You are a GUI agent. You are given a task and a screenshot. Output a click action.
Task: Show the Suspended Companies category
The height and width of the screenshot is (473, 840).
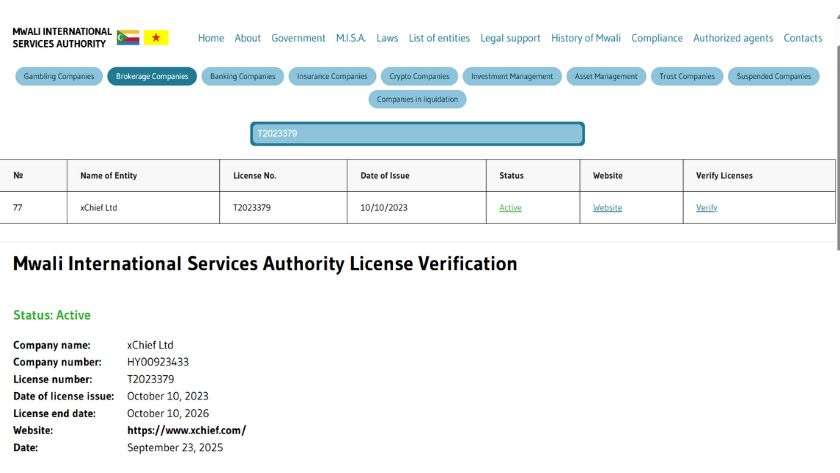[x=774, y=76]
